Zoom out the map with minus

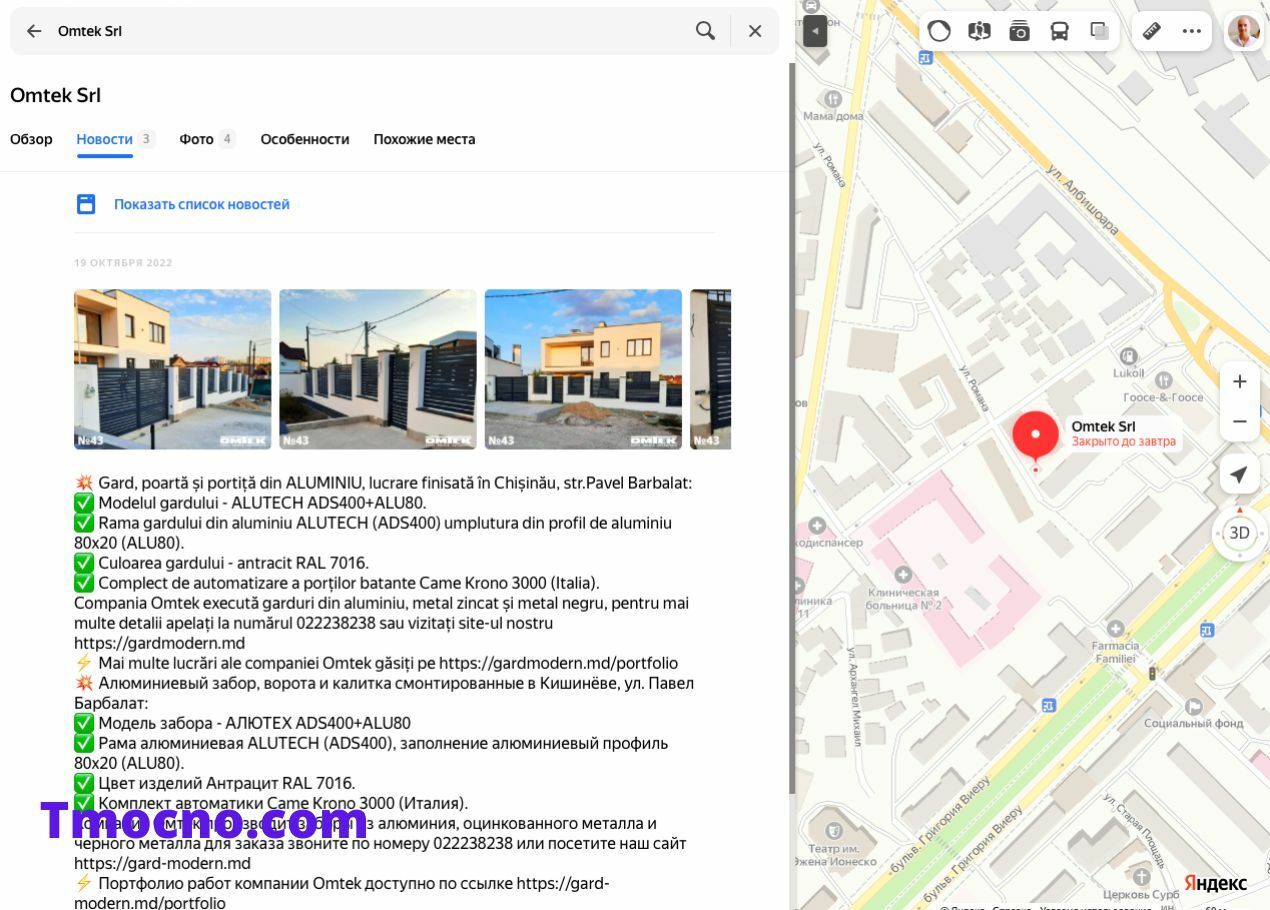point(1239,421)
